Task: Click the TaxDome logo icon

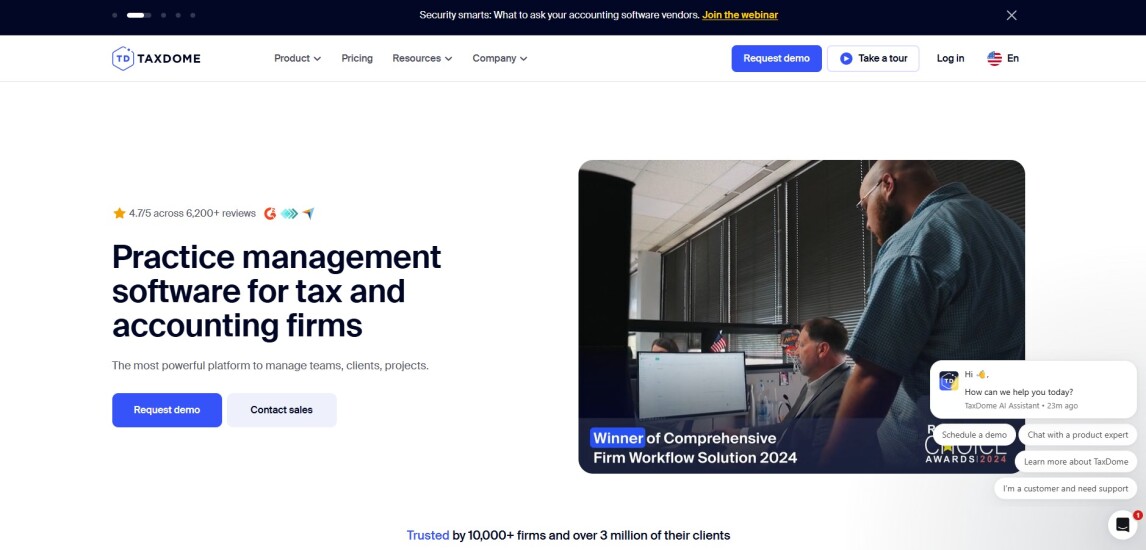Action: coord(122,58)
